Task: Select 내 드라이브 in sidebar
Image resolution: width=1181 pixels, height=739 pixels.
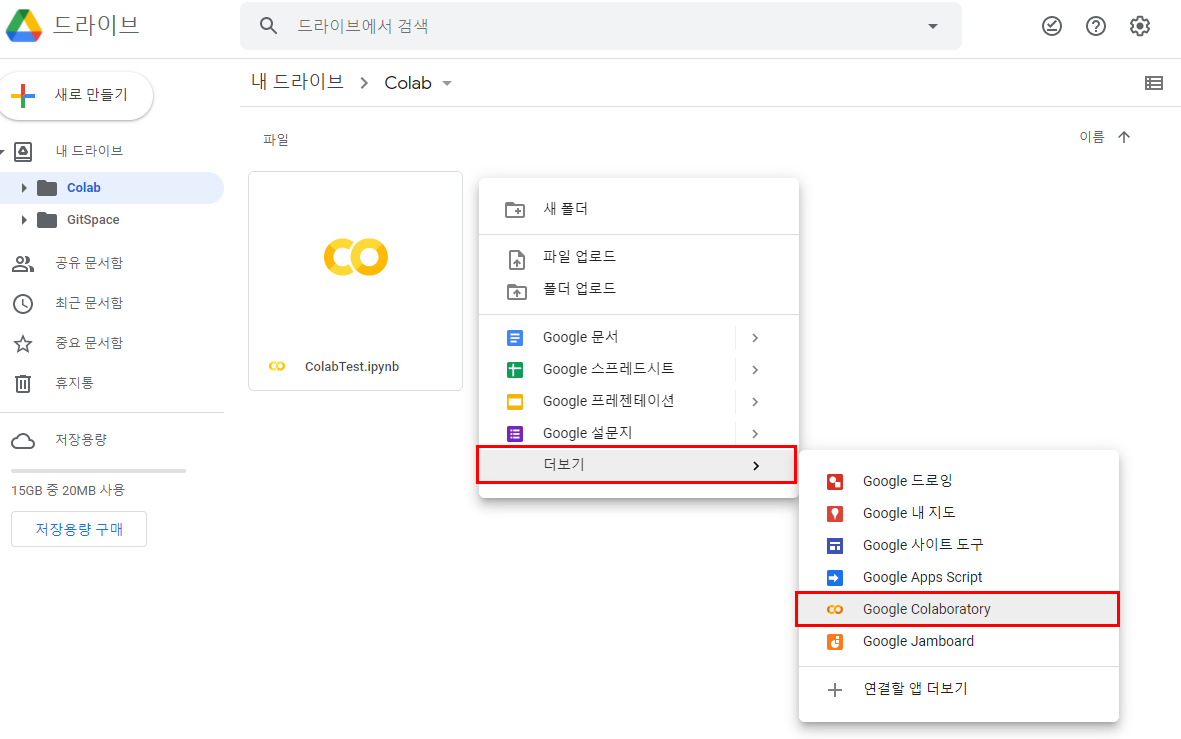Action: [x=89, y=151]
